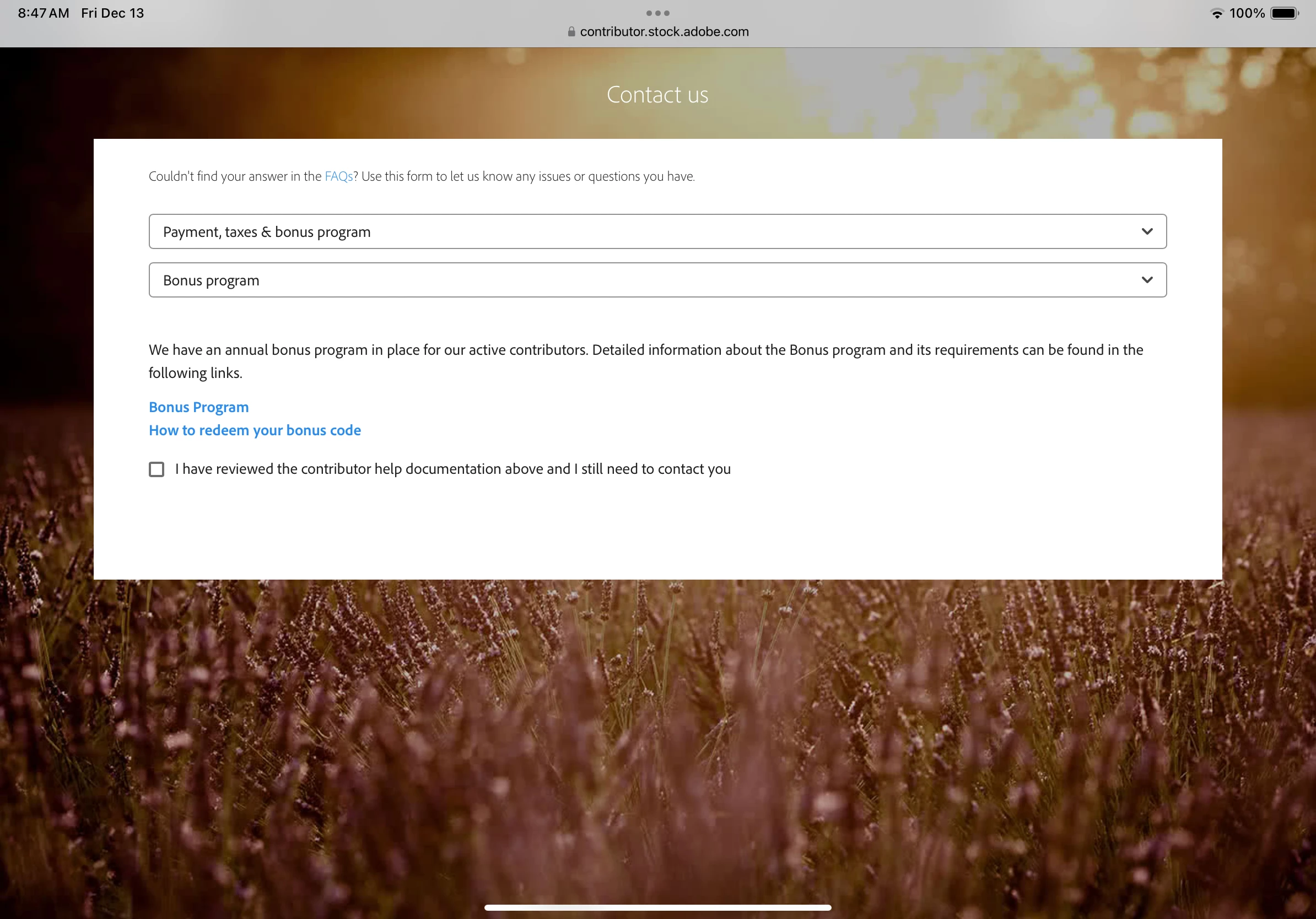The image size is (1316, 919).
Task: Open the 'Bonus Program' help link
Action: tap(198, 407)
